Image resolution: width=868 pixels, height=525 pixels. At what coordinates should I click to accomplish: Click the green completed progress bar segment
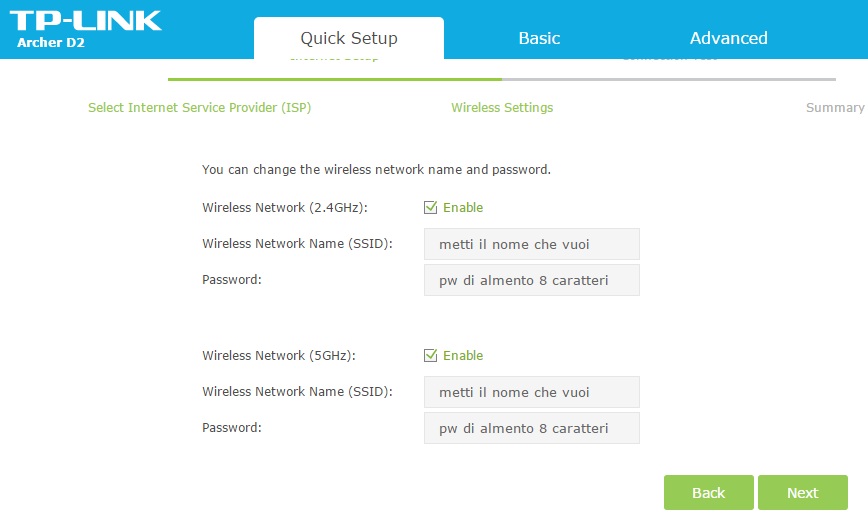[x=334, y=79]
